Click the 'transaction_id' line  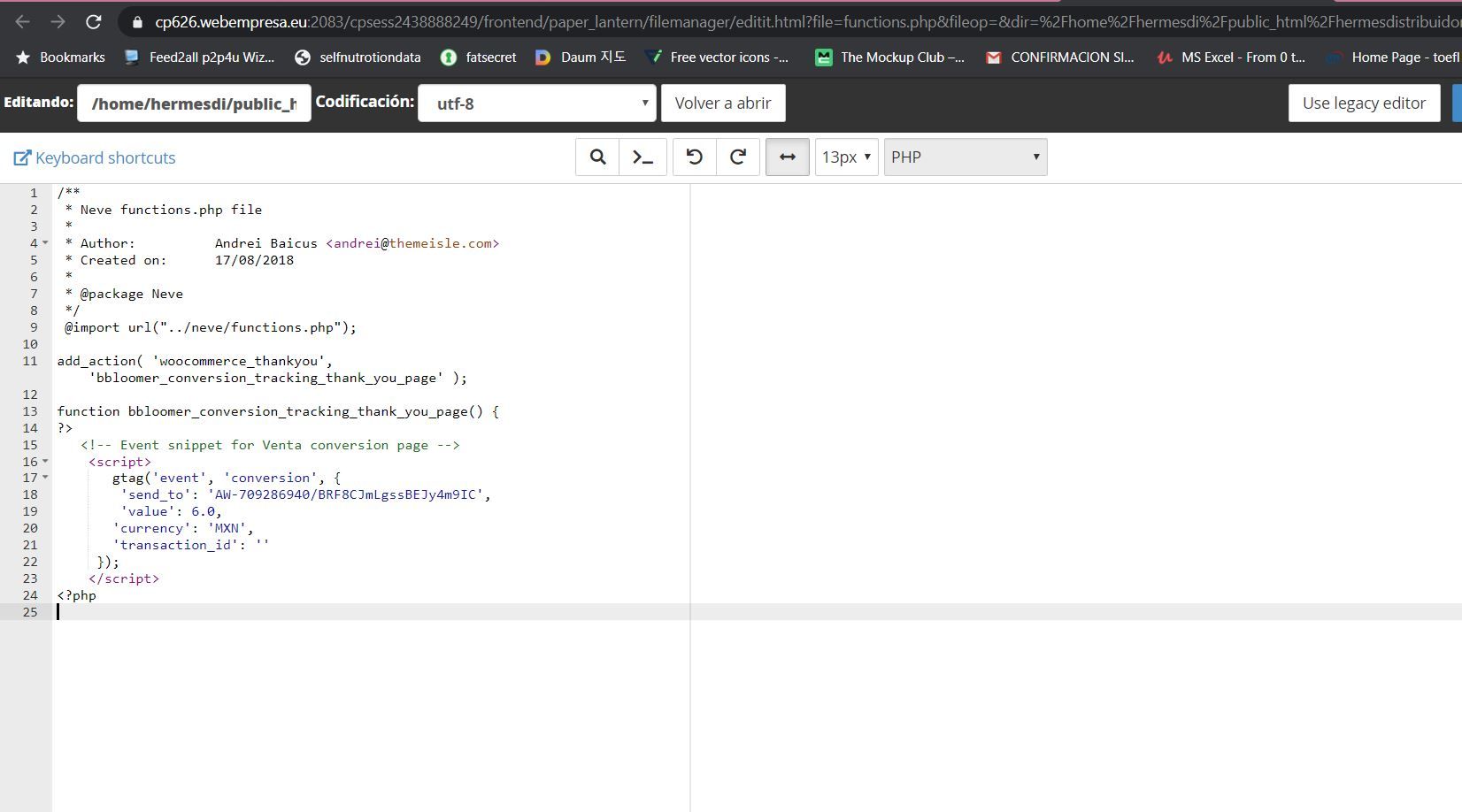tap(191, 545)
